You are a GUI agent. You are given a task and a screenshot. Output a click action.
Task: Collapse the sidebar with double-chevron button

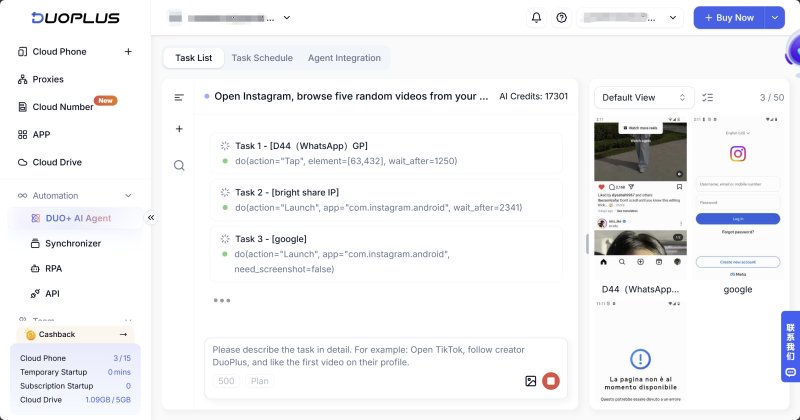click(x=151, y=218)
